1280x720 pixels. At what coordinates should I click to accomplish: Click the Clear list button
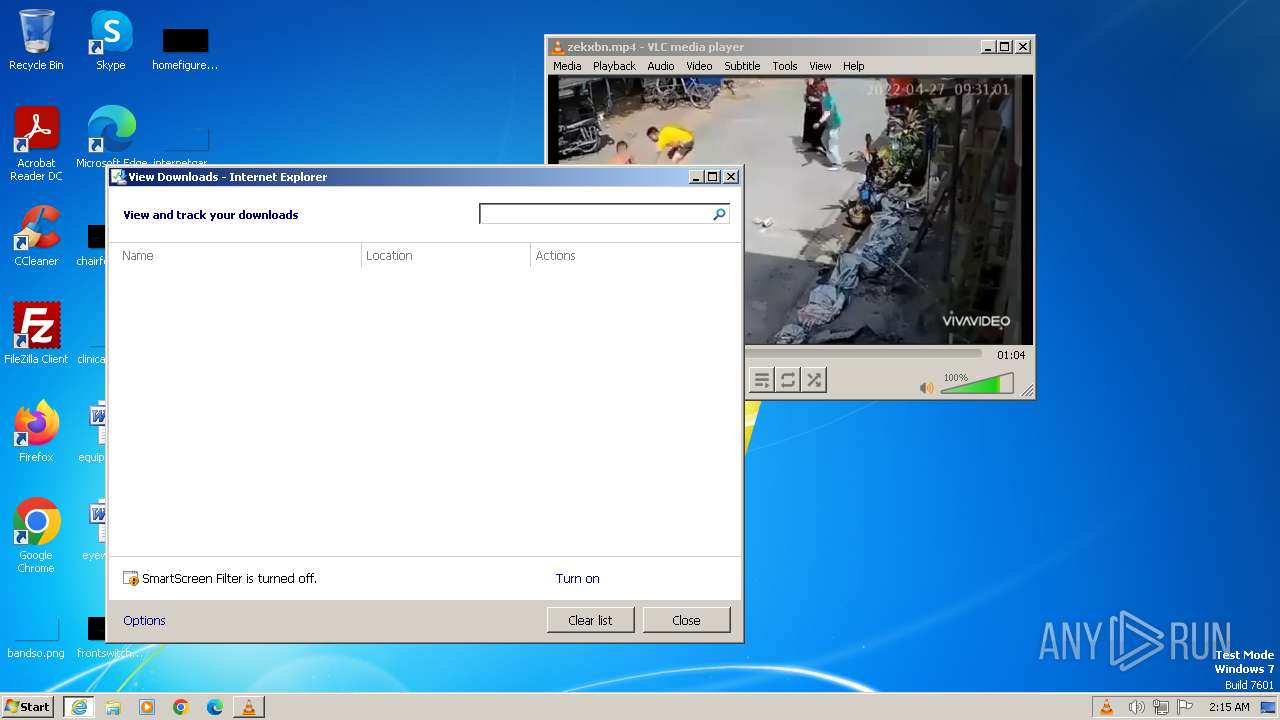click(590, 620)
